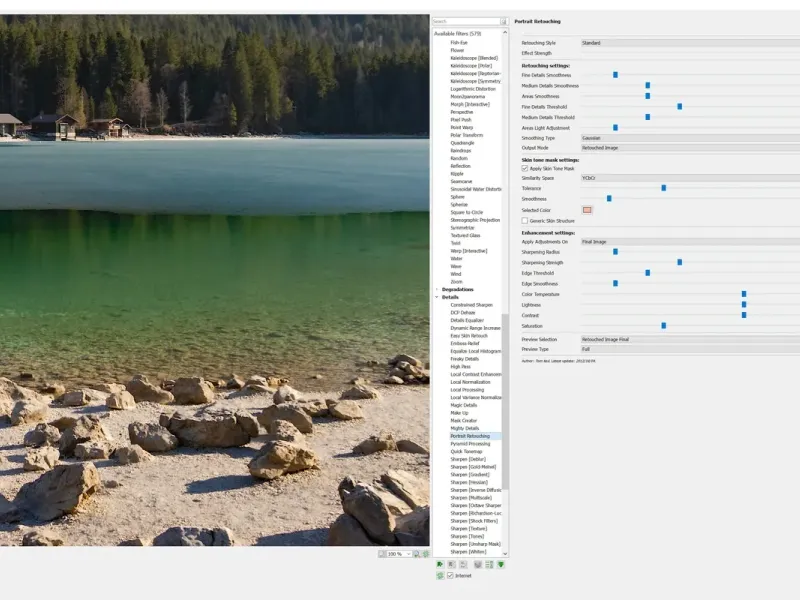Open the Similarity Space dropdown
800x600 pixels.
(690, 178)
